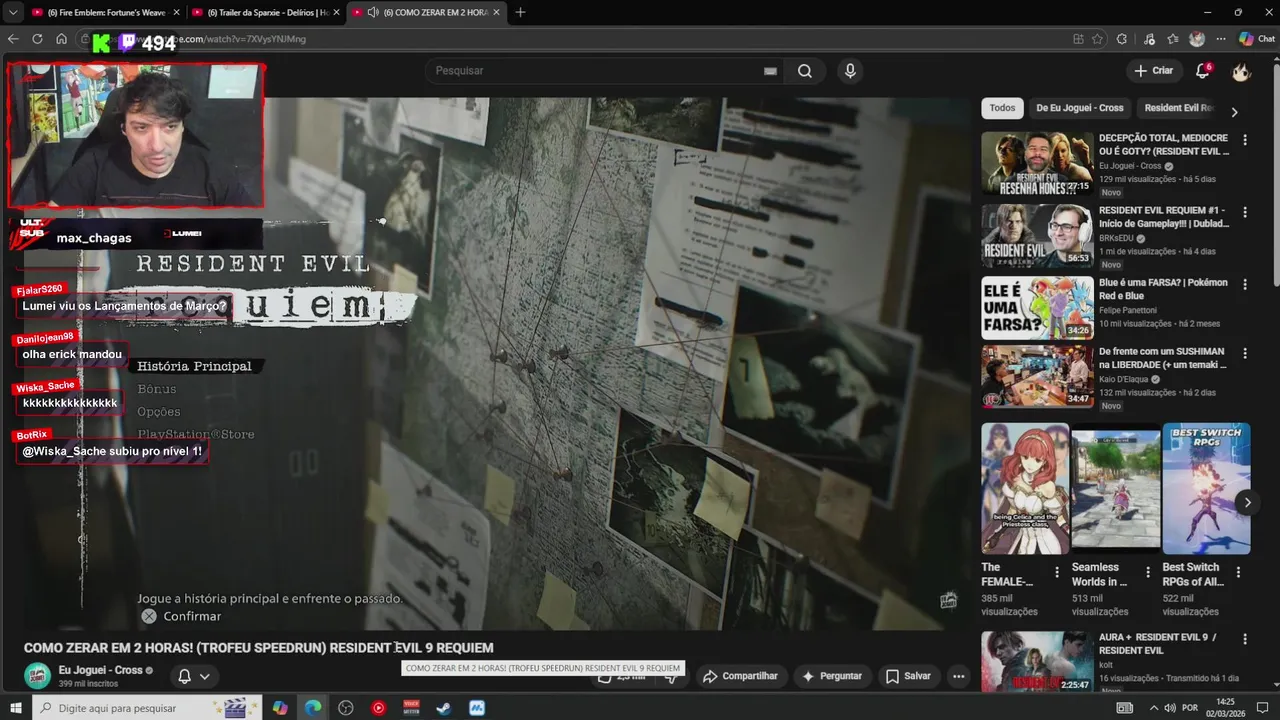Open a new browser tab with plus

point(520,12)
